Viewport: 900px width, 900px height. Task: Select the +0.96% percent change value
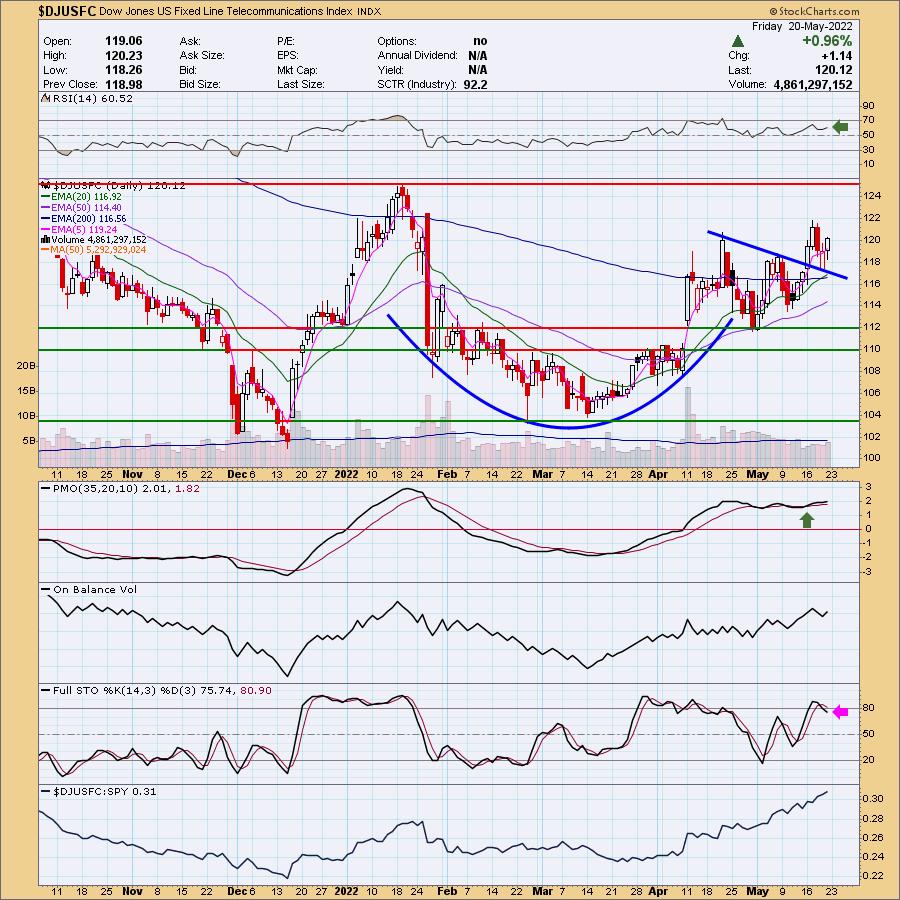point(827,41)
